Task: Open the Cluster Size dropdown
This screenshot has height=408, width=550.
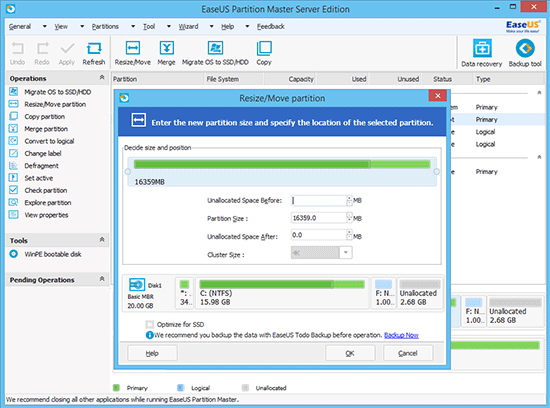Action: click(346, 253)
